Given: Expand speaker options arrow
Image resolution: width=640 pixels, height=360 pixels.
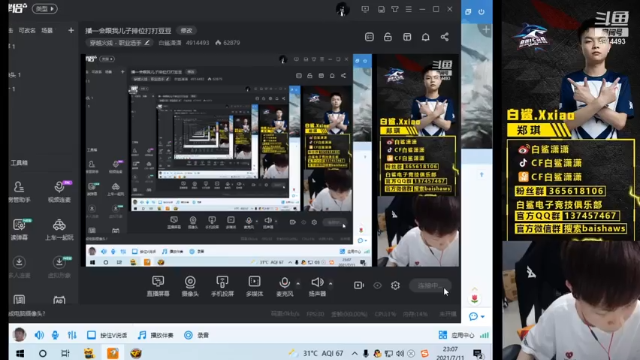Looking at the screenshot, I should tap(331, 283).
